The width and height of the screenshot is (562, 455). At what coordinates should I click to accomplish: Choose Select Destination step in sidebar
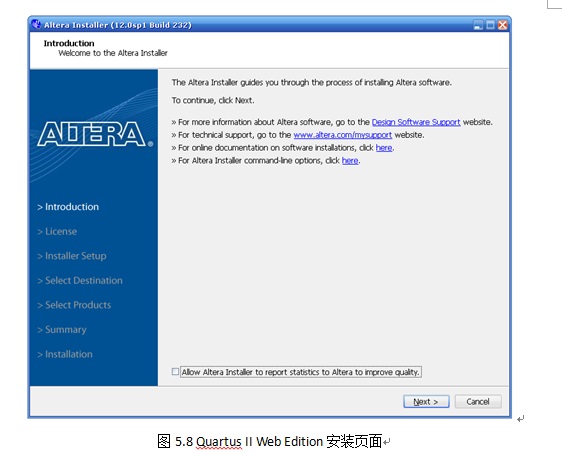pos(80,280)
